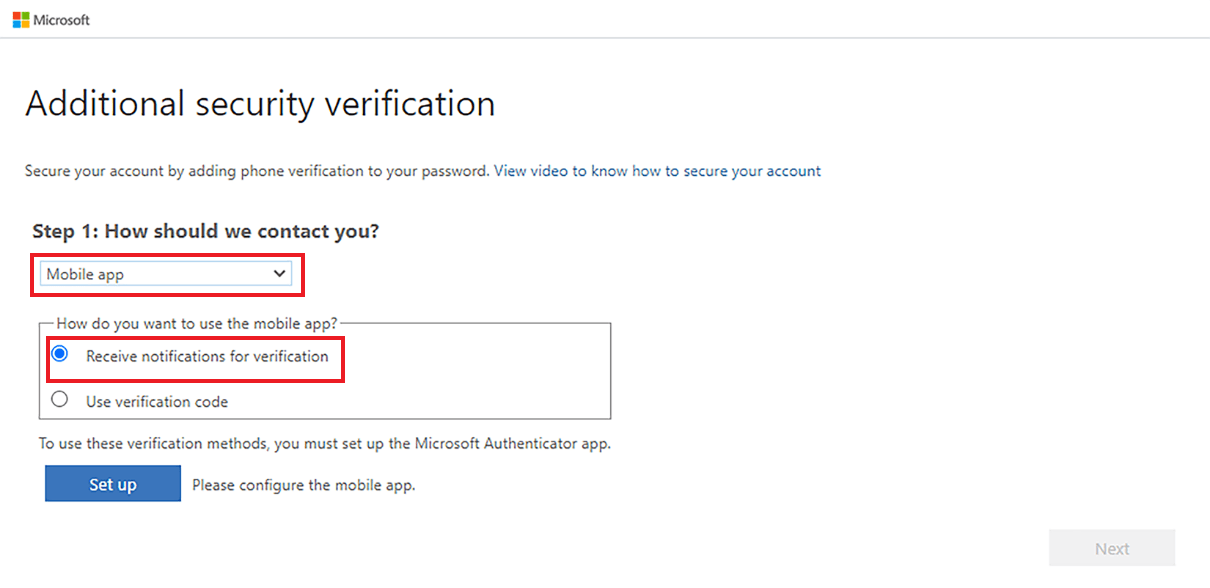Click the How do you want to use the mobile app legend
This screenshot has height=588, width=1210.
198,323
